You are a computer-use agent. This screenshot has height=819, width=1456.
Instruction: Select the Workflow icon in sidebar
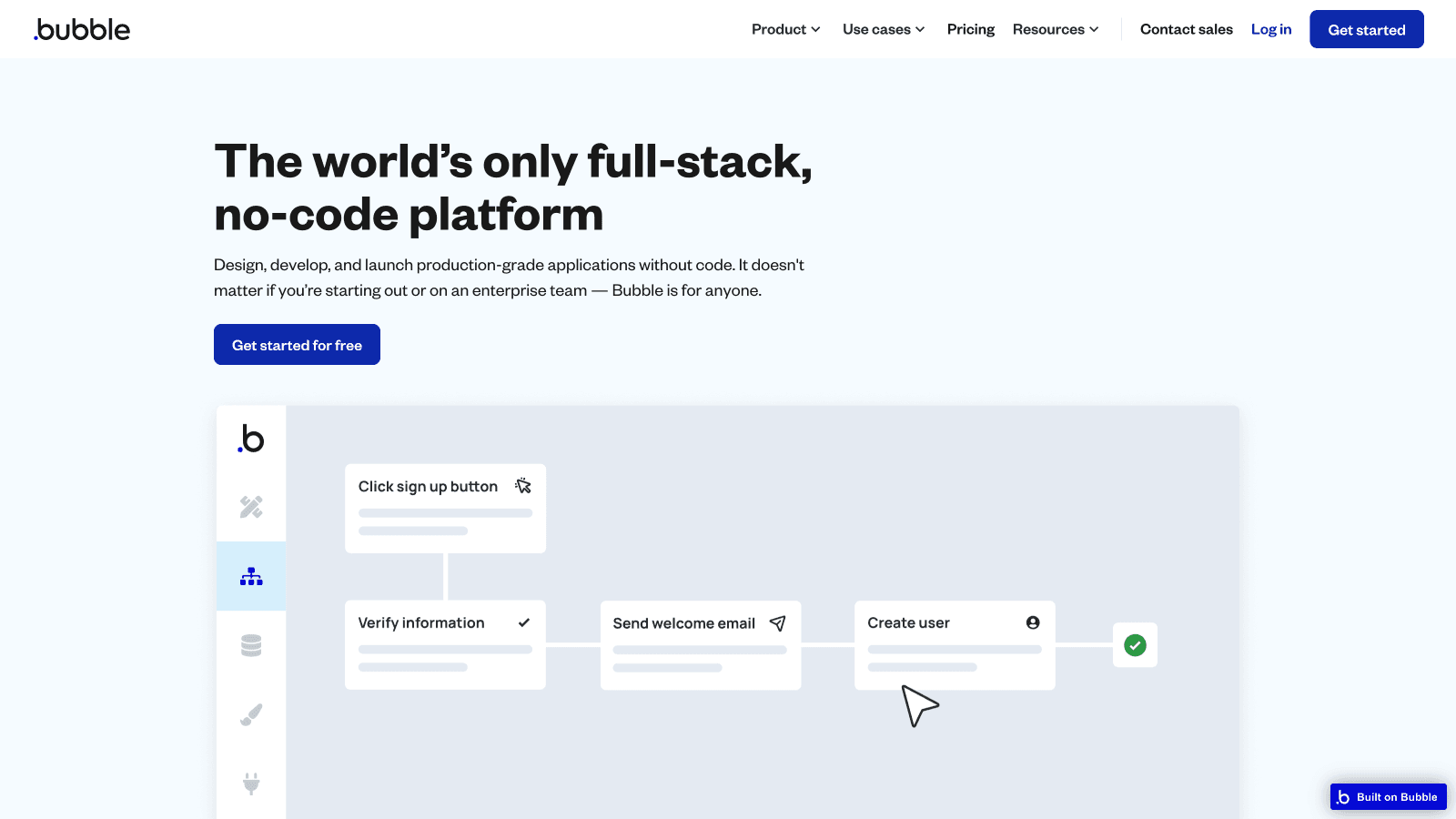point(251,576)
